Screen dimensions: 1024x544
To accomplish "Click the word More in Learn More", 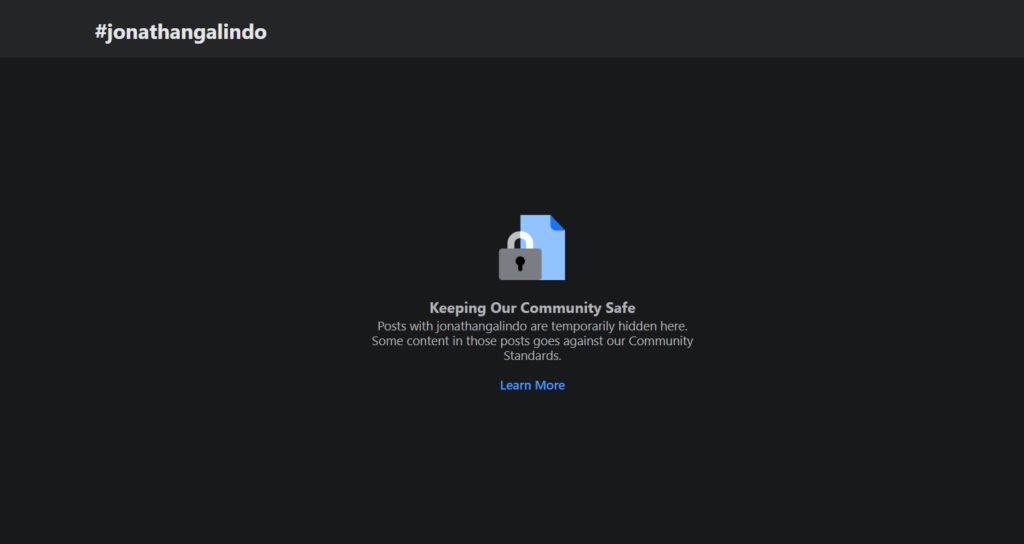I will point(549,385).
